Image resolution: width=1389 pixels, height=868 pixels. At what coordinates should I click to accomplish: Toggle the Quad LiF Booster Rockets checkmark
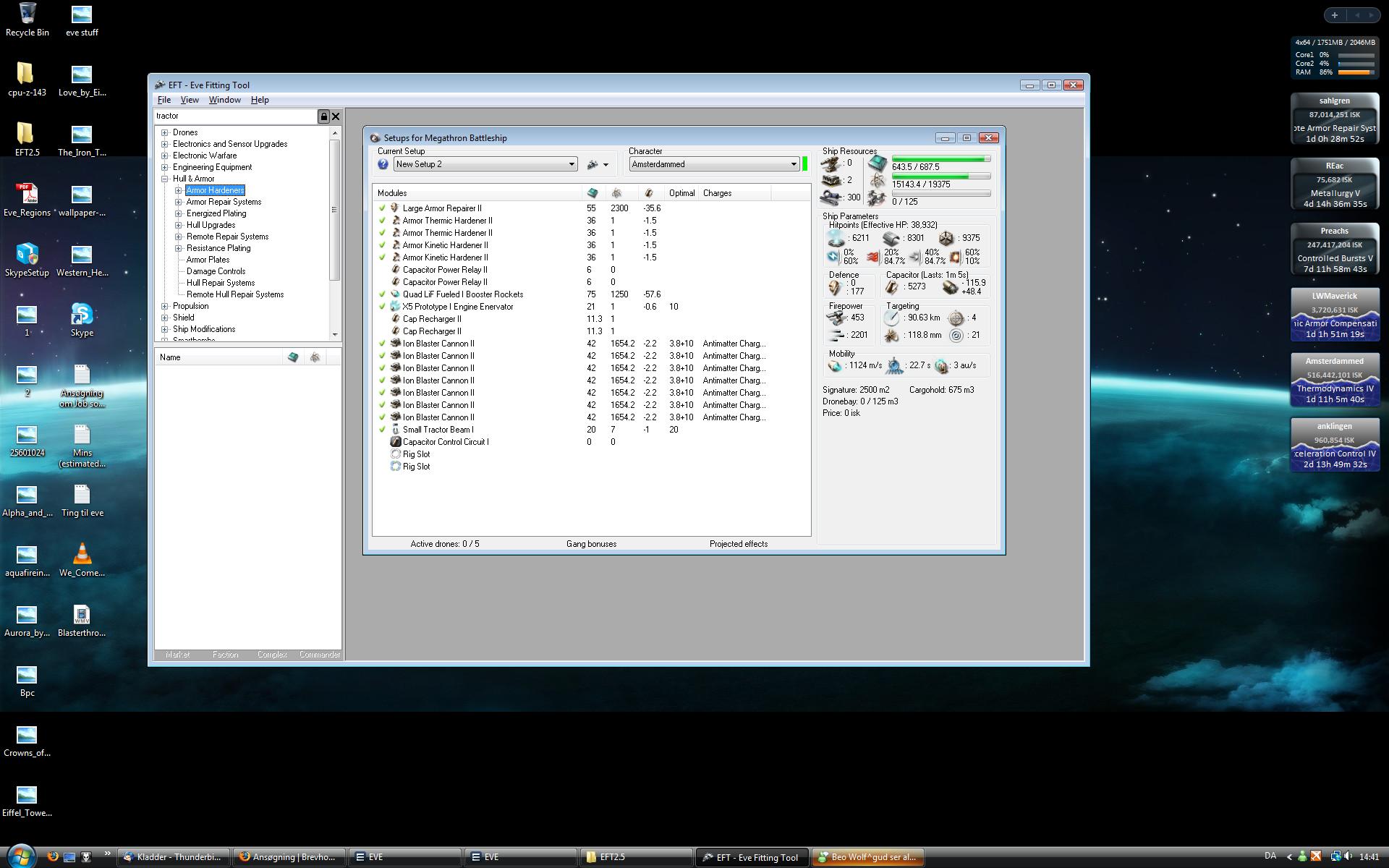(382, 294)
